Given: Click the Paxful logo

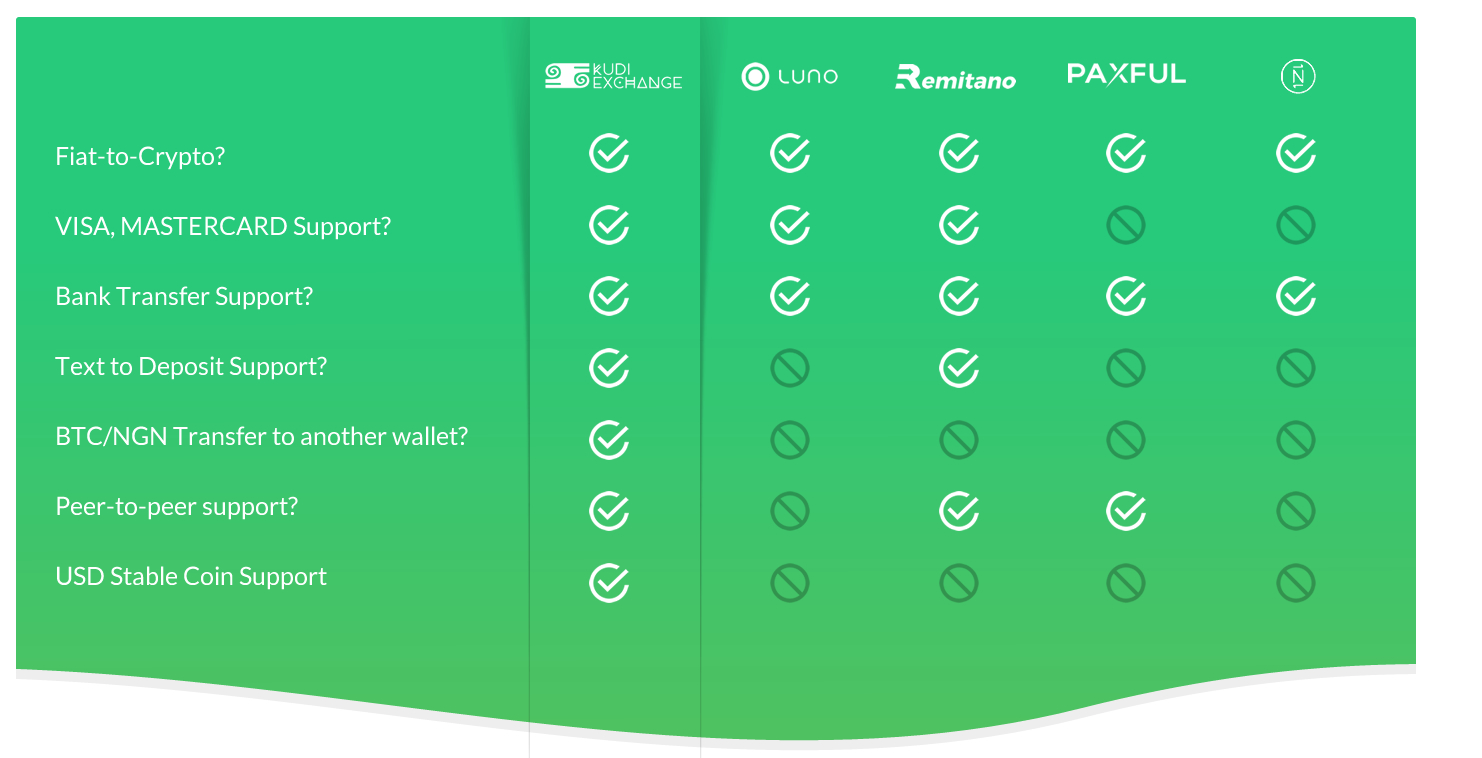Looking at the screenshot, I should click(1126, 74).
